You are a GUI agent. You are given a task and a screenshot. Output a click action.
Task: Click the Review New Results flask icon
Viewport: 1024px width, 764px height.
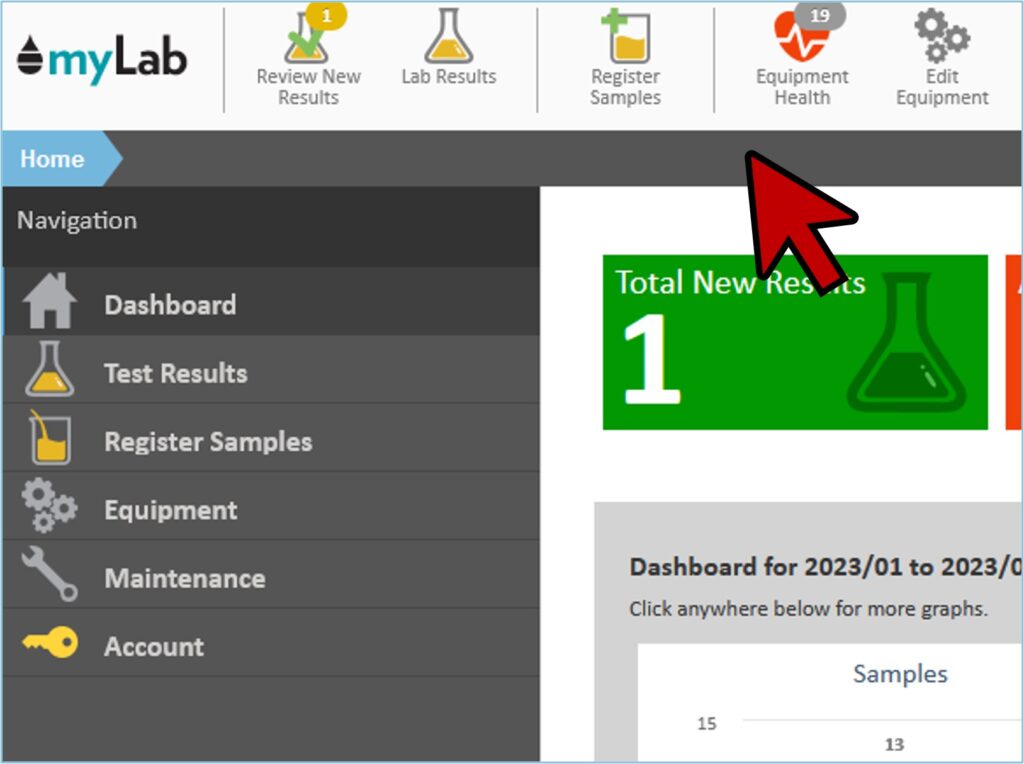coord(306,40)
